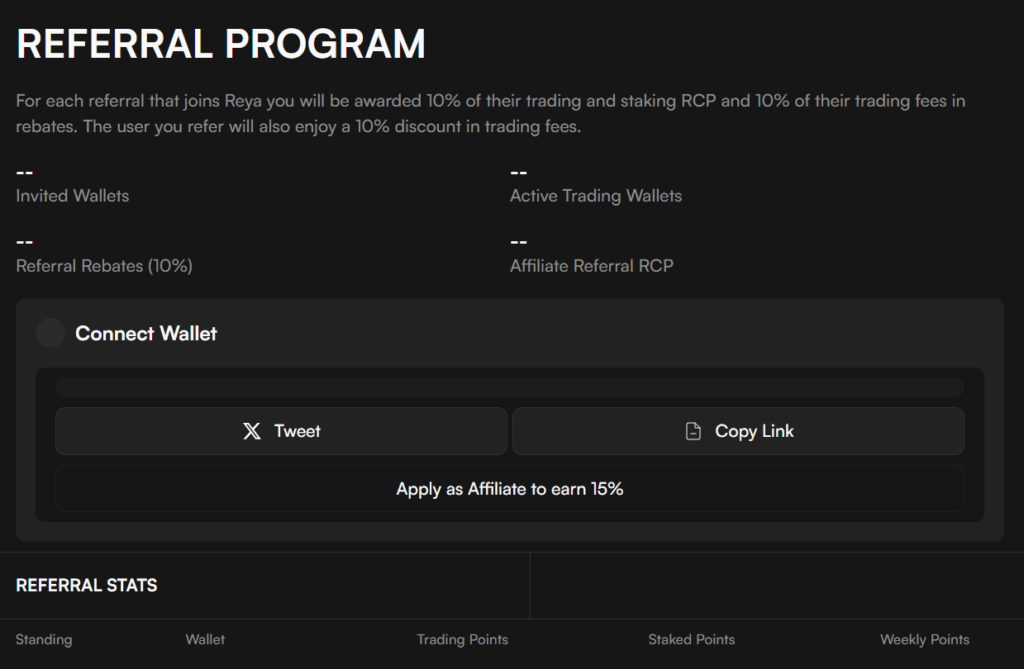The height and width of the screenshot is (669, 1024).
Task: Click the X logo icon on the Tweet button
Action: pos(252,431)
